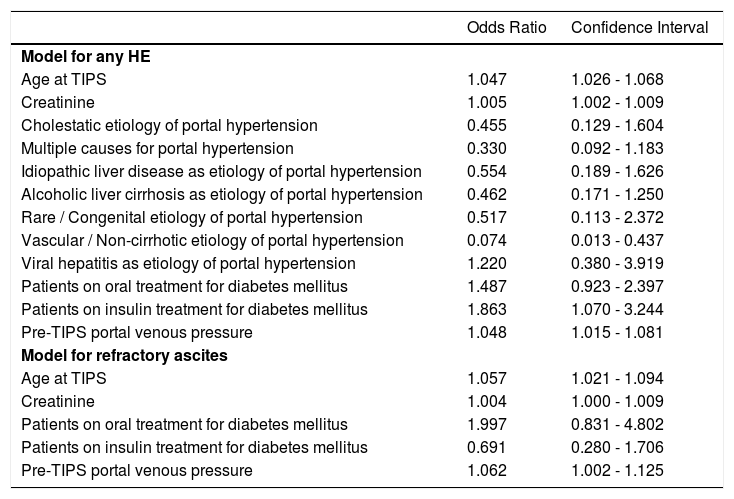The width and height of the screenshot is (734, 499).
Task: Click the Confidence Interval column header
Action: [639, 27]
